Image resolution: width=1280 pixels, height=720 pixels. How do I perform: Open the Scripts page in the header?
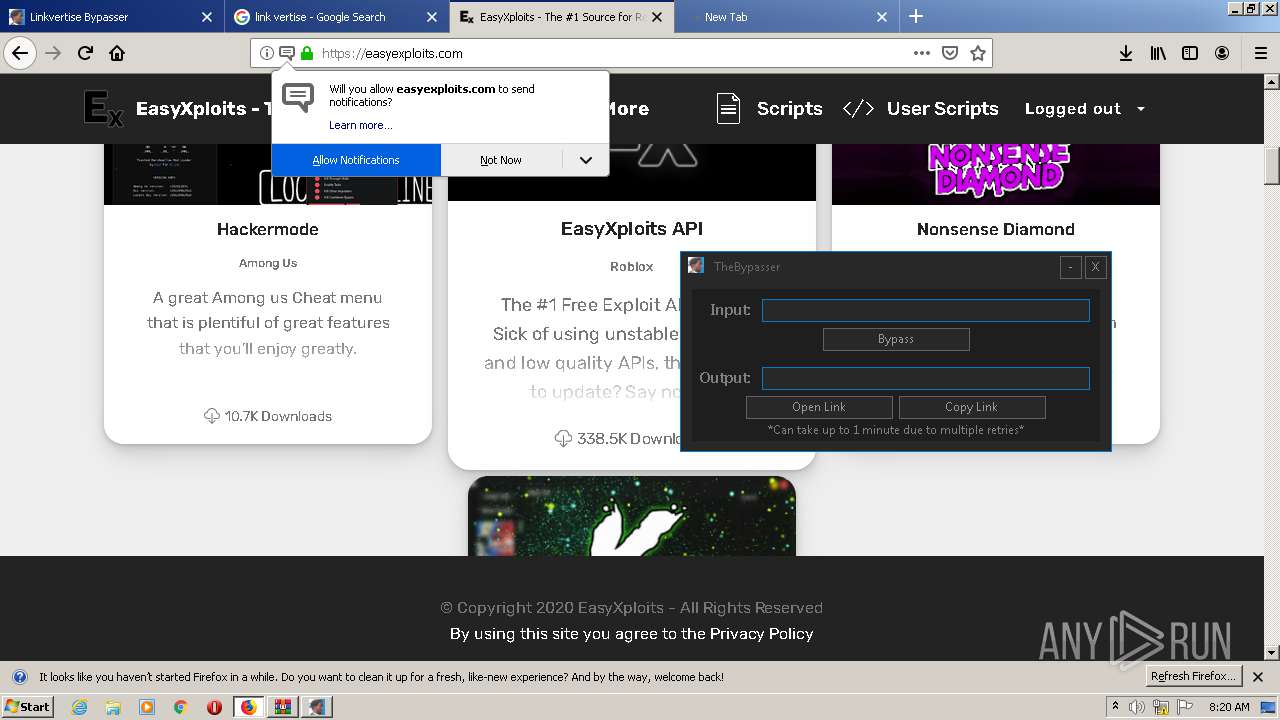[790, 108]
